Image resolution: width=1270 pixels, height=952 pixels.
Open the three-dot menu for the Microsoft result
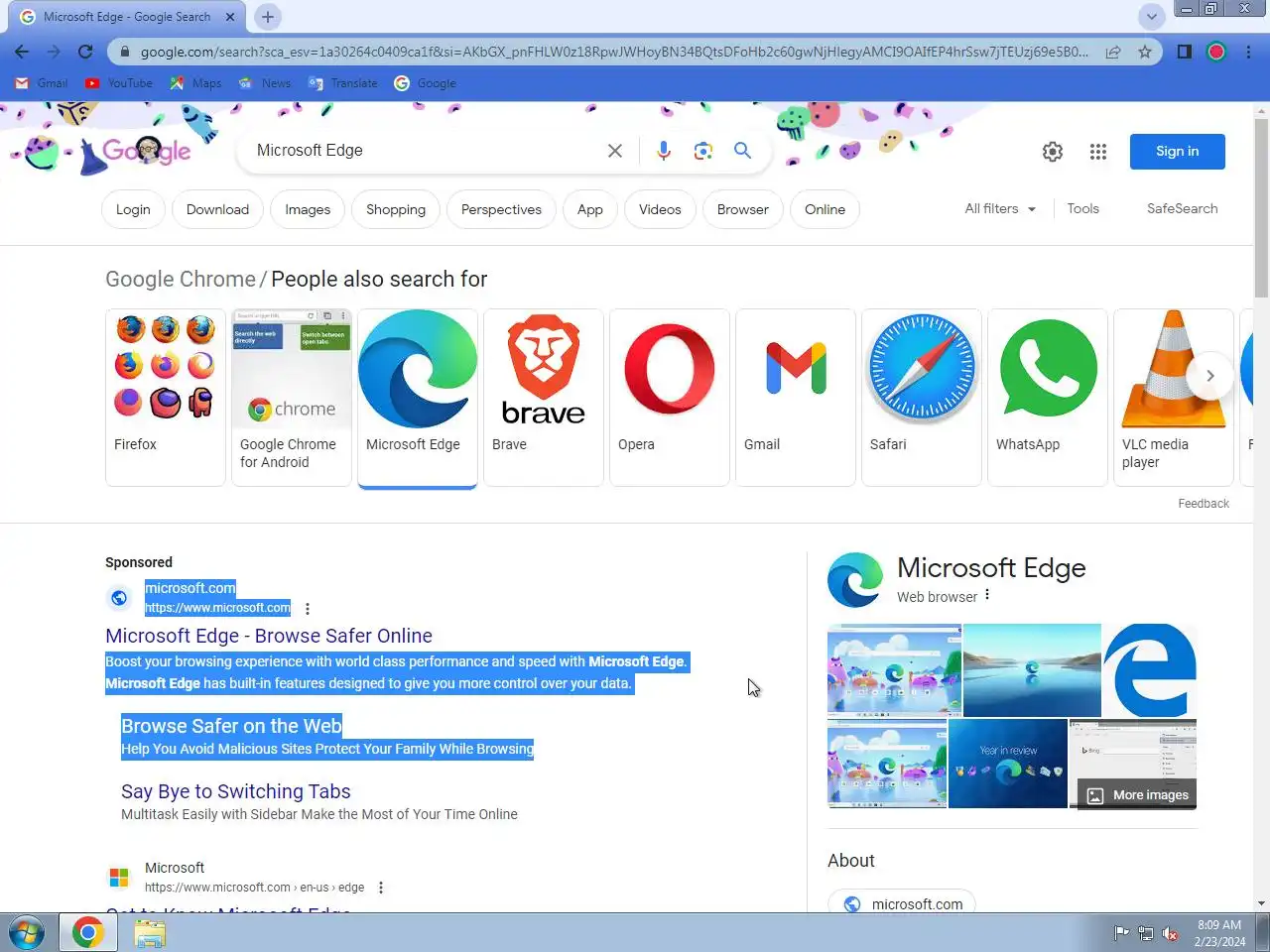(x=381, y=888)
